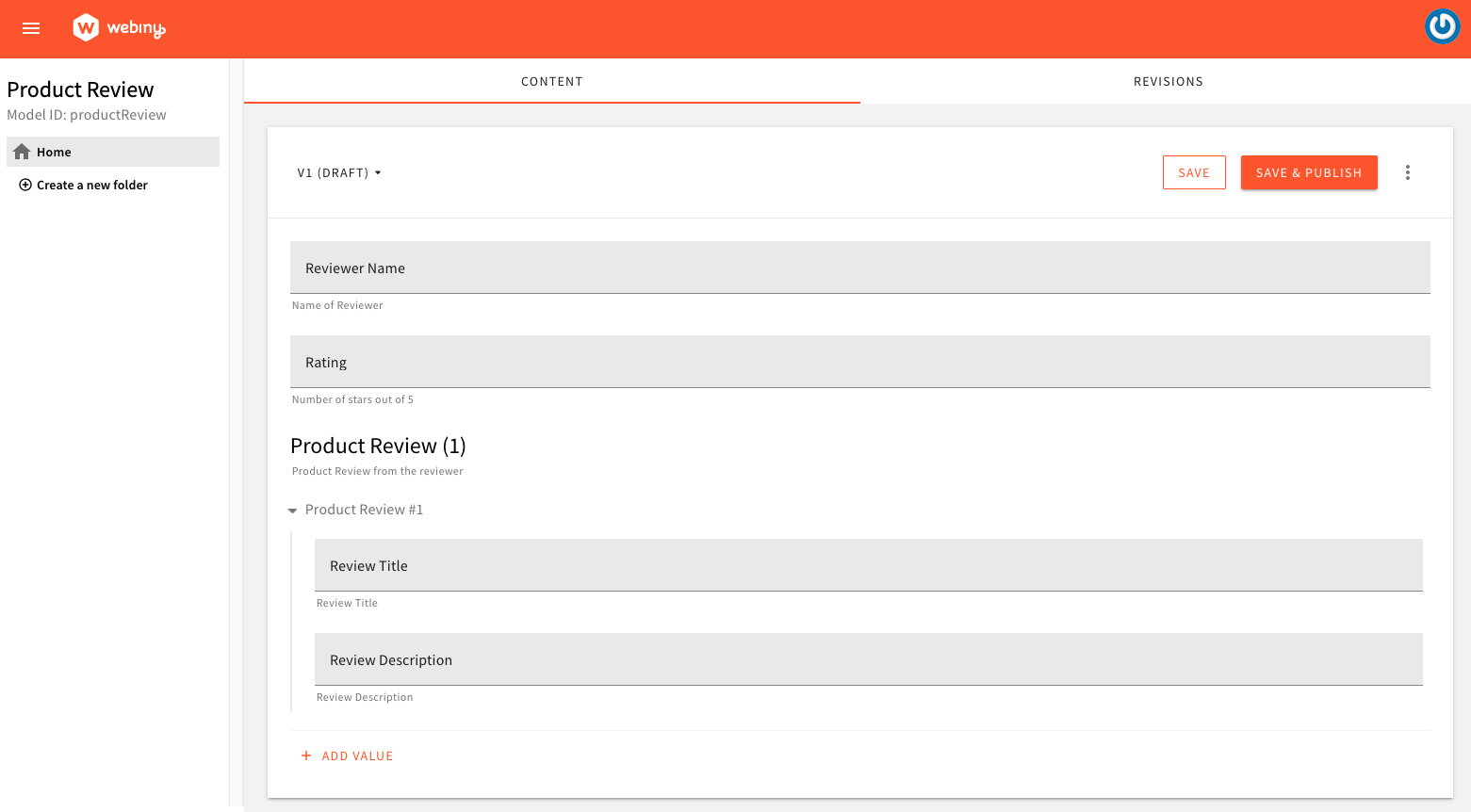Open the V1 (Draft) version dropdown

click(x=339, y=172)
